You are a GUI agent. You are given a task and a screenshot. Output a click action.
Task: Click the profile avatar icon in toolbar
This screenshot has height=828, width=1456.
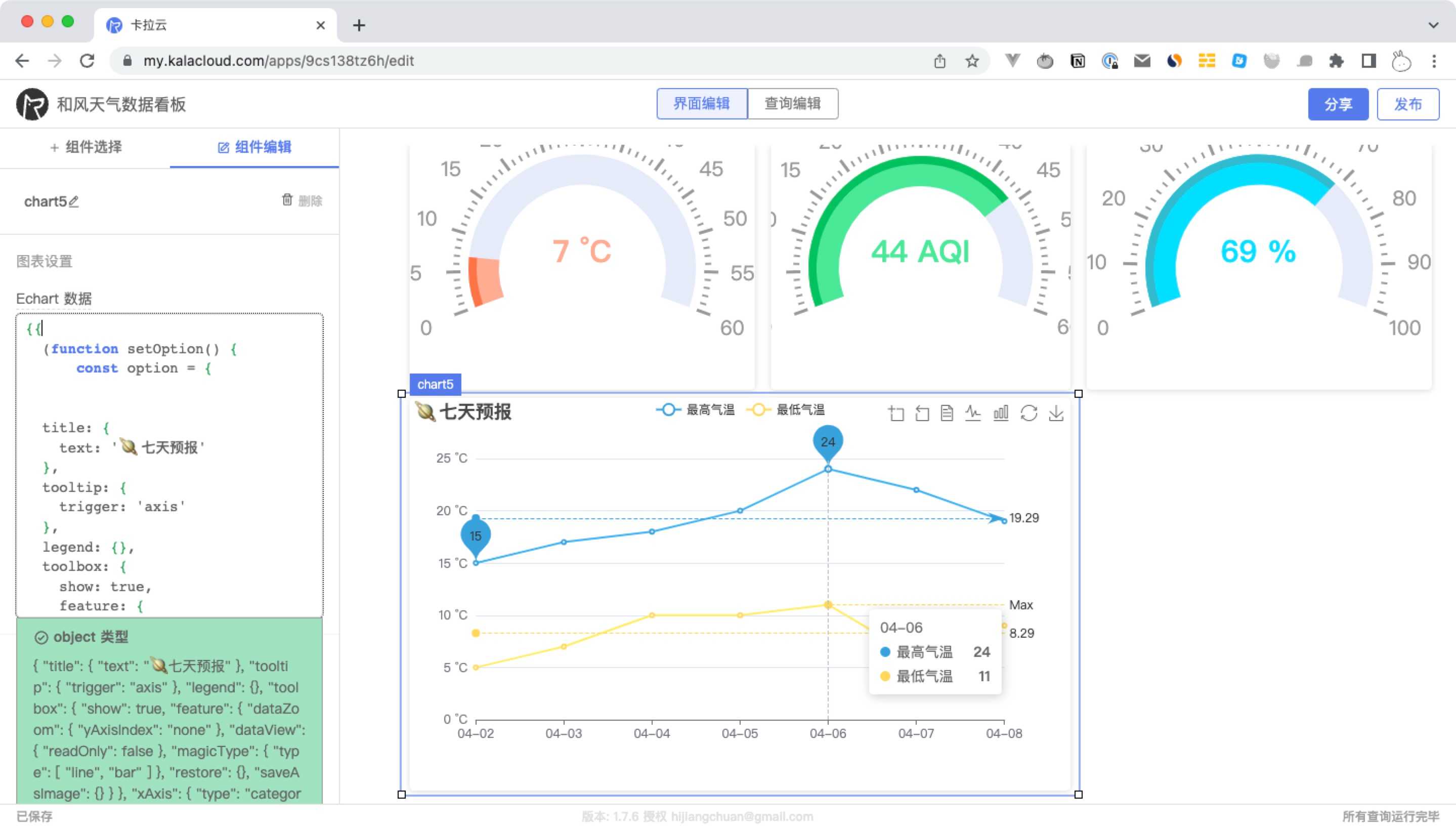(x=1401, y=61)
